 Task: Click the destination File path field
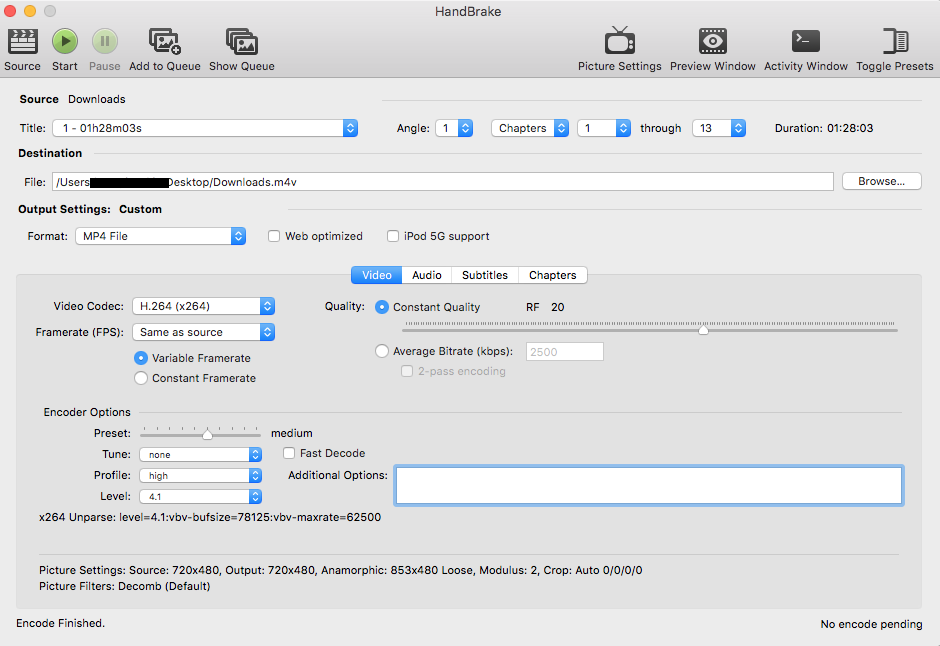[442, 182]
